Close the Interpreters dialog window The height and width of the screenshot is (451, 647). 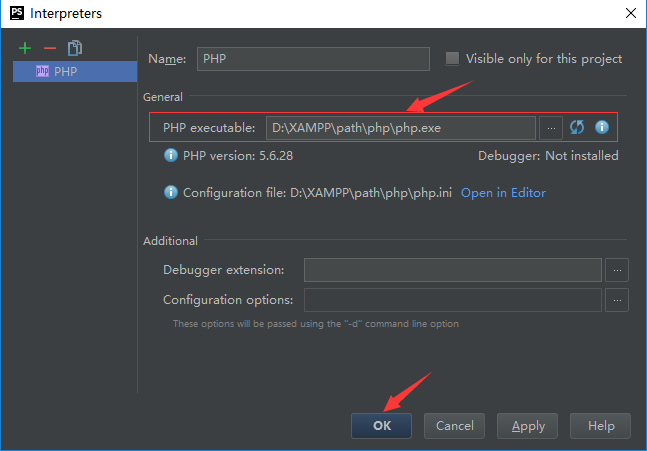coord(630,13)
